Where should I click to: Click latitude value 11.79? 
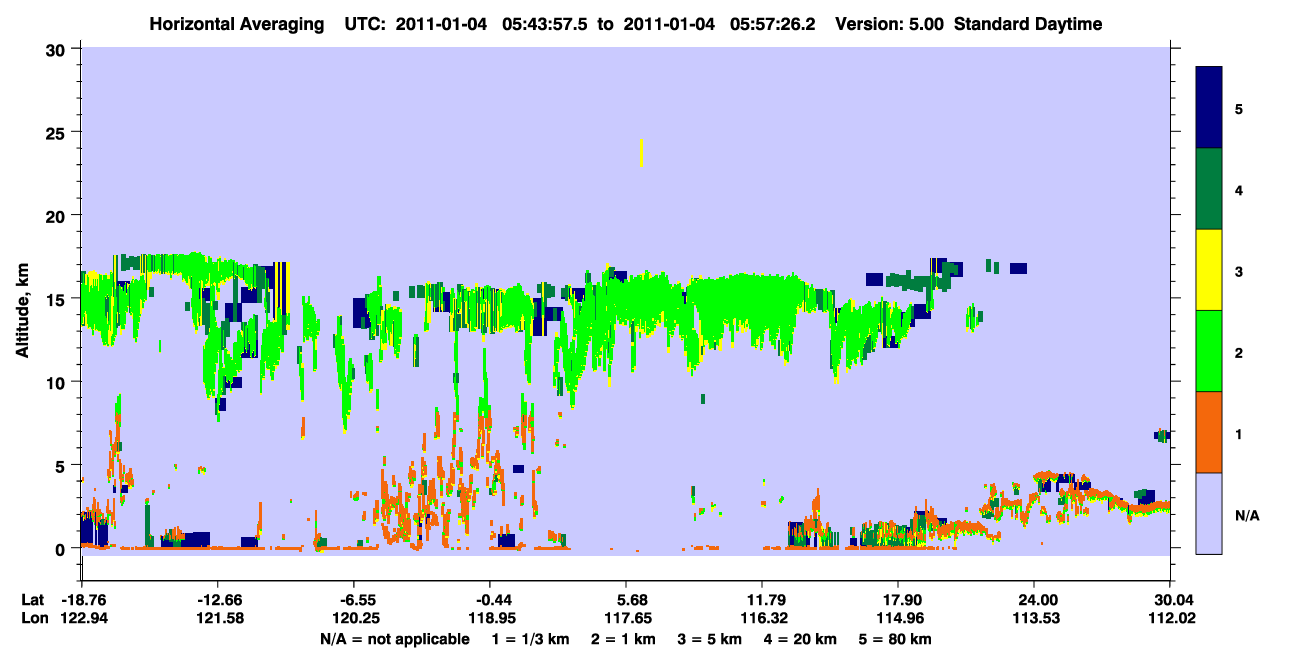pos(762,600)
